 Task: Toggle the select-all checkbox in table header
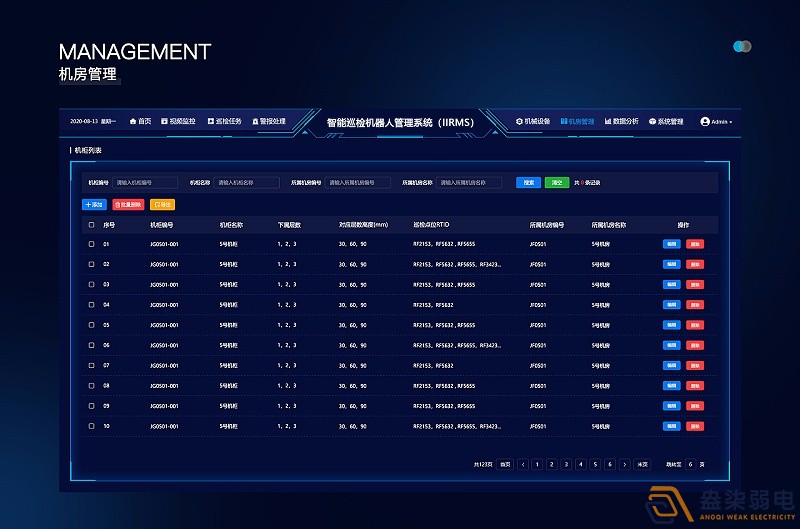[92, 225]
